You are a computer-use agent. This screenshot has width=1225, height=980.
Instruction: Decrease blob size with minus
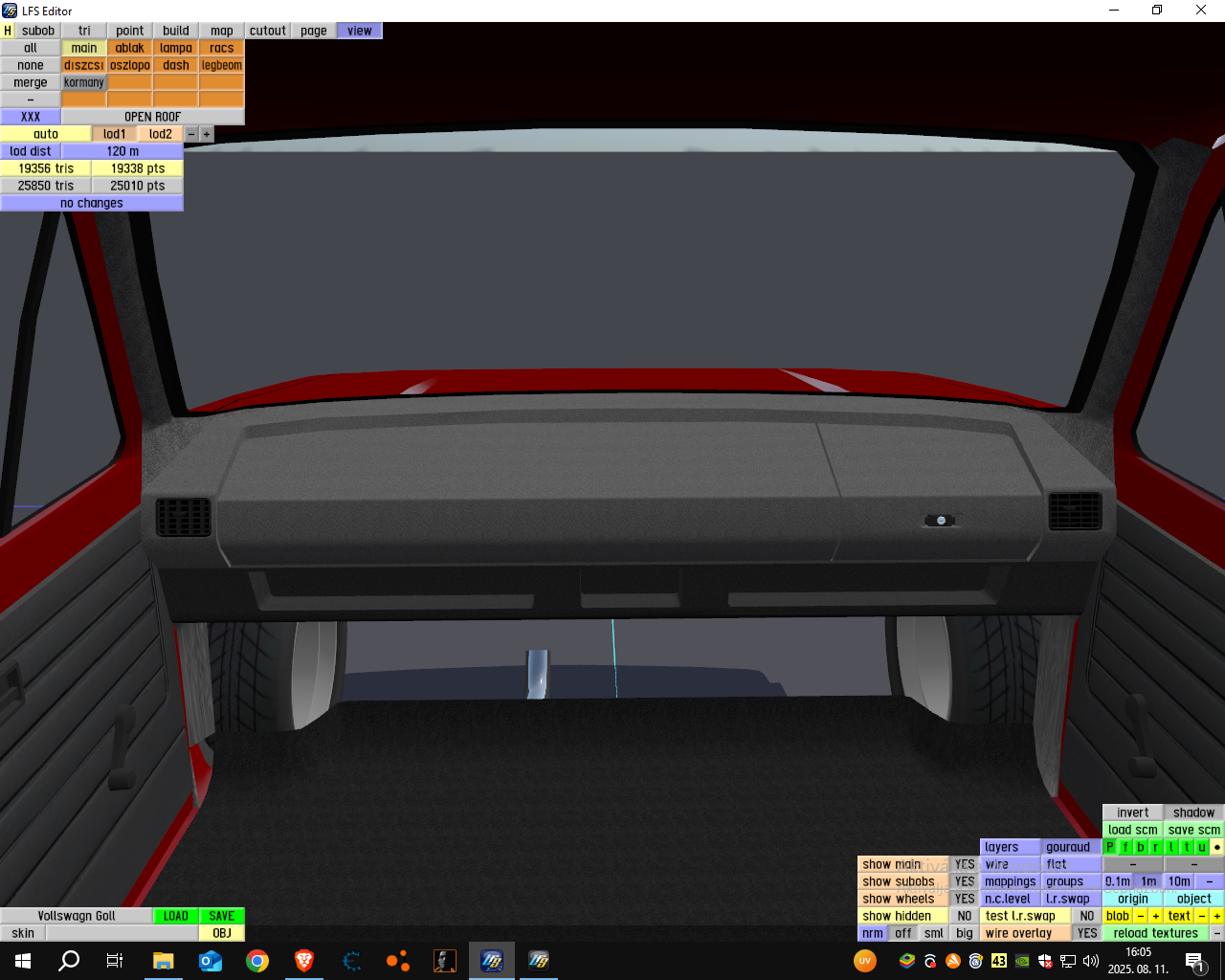pos(1141,916)
